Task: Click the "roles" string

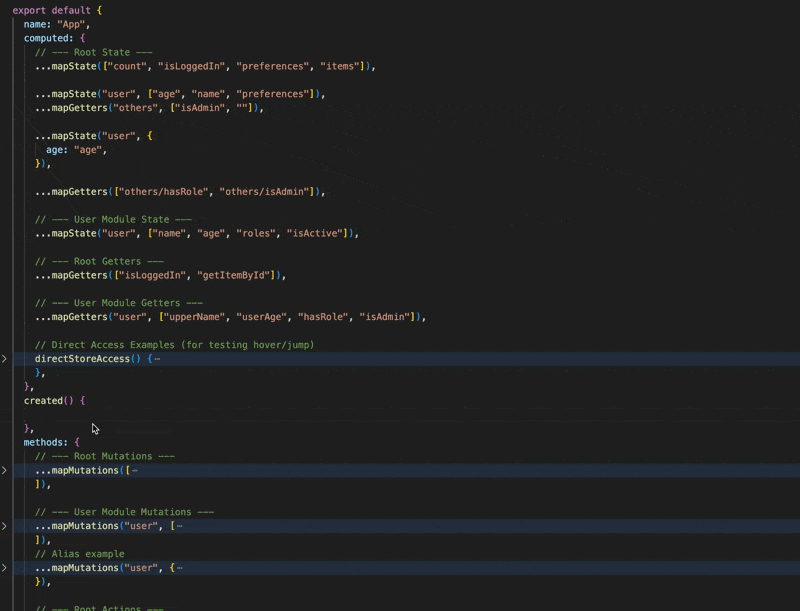Action: [x=256, y=234]
